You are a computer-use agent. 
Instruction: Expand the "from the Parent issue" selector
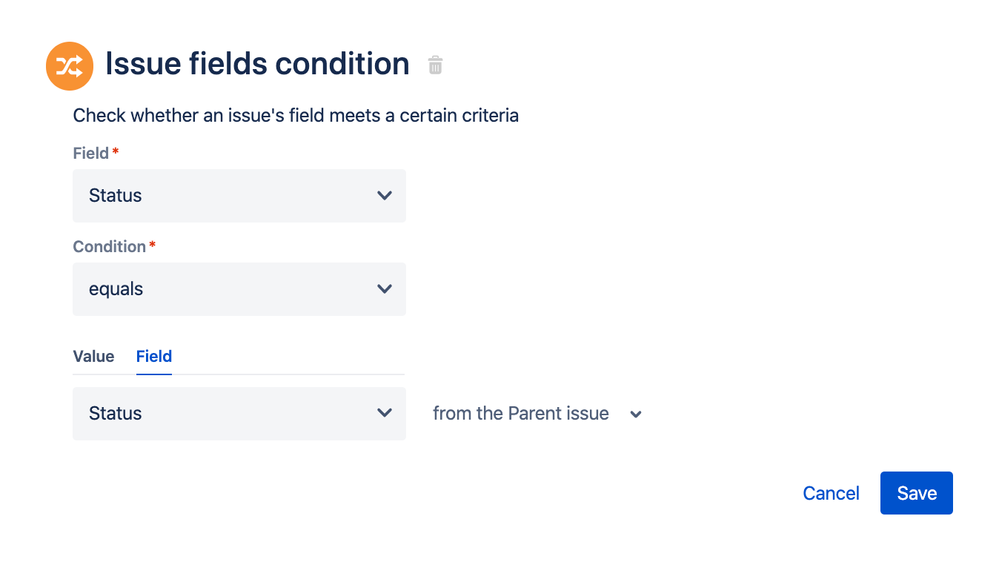521,414
